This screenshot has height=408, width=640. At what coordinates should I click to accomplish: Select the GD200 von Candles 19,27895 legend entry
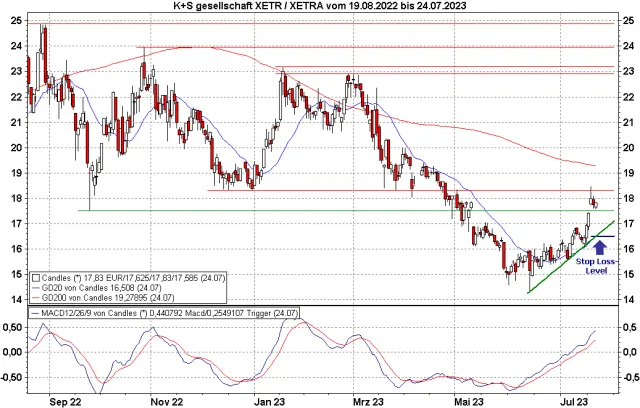tap(103, 298)
